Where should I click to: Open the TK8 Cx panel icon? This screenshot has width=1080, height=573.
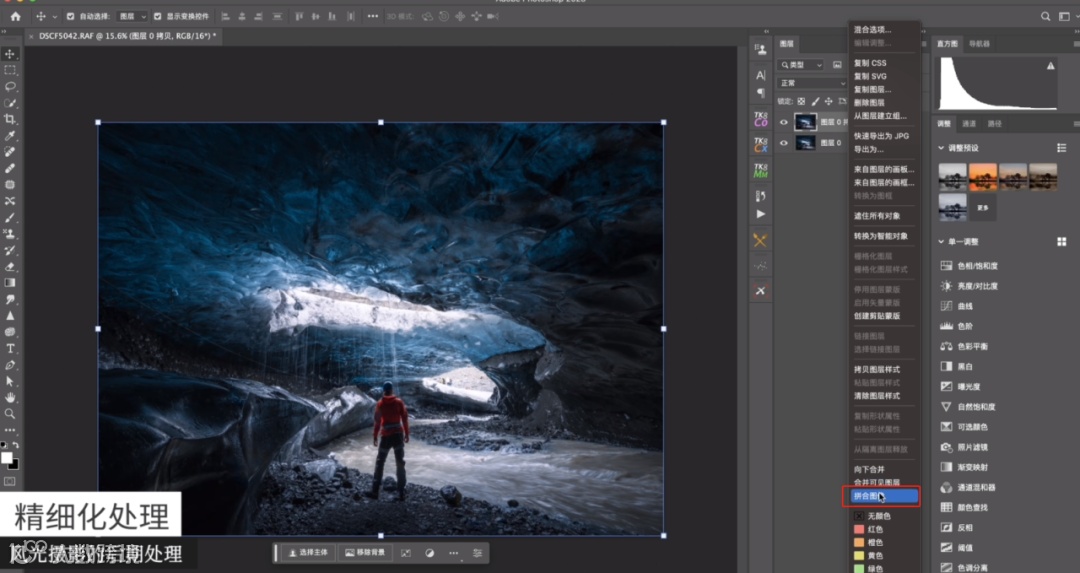click(x=760, y=145)
